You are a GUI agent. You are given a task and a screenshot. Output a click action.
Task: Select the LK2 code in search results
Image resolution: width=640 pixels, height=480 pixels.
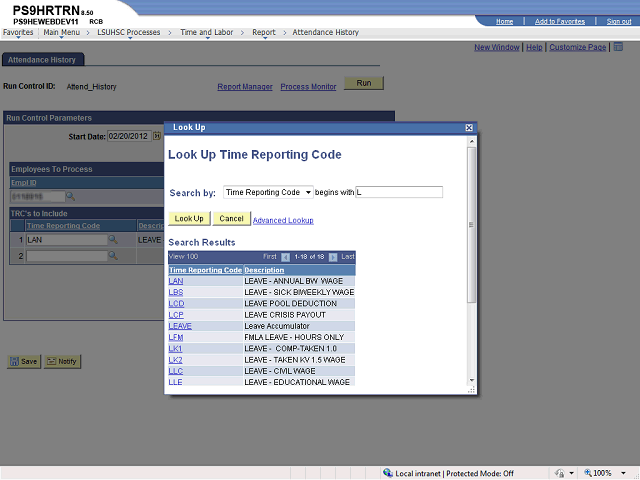176,360
